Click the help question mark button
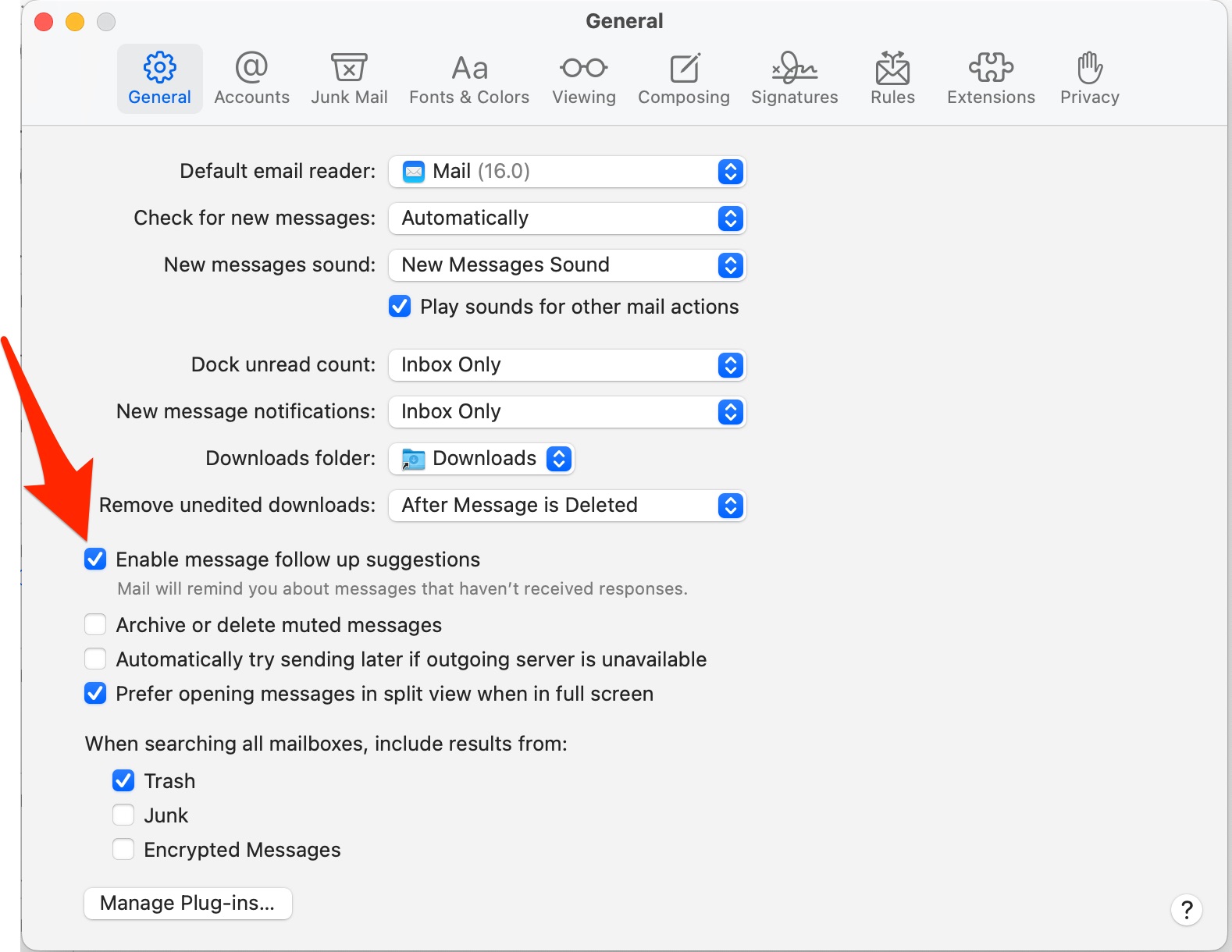This screenshot has width=1232, height=952. click(x=1186, y=909)
